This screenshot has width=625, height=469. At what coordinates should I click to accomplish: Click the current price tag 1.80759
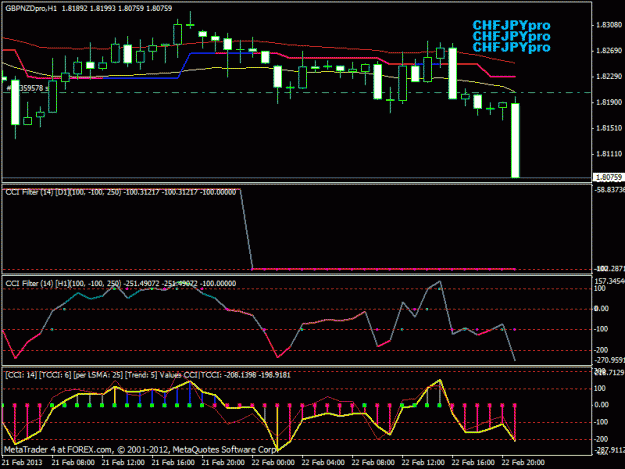(x=608, y=177)
